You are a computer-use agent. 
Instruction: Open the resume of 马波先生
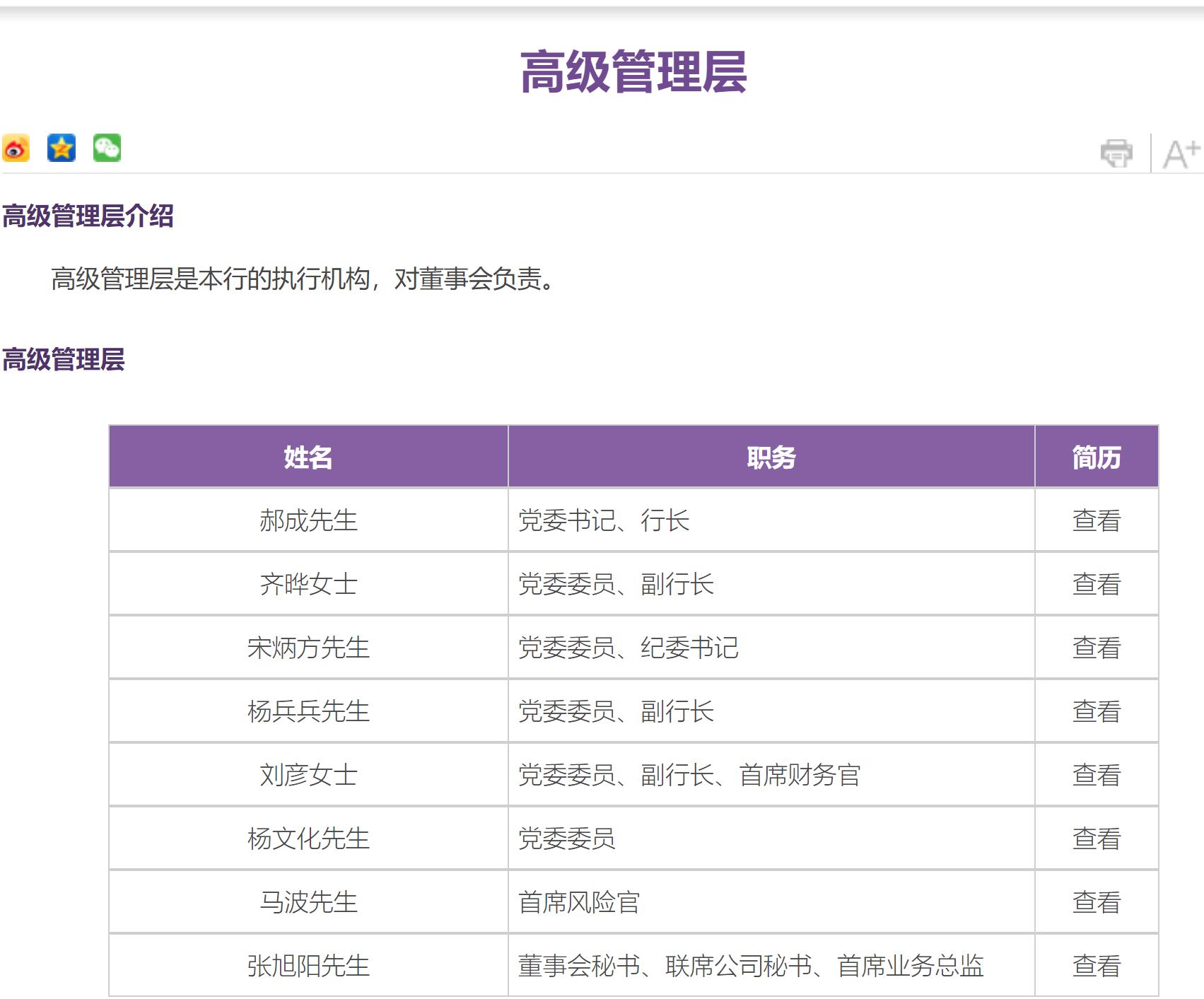1097,902
